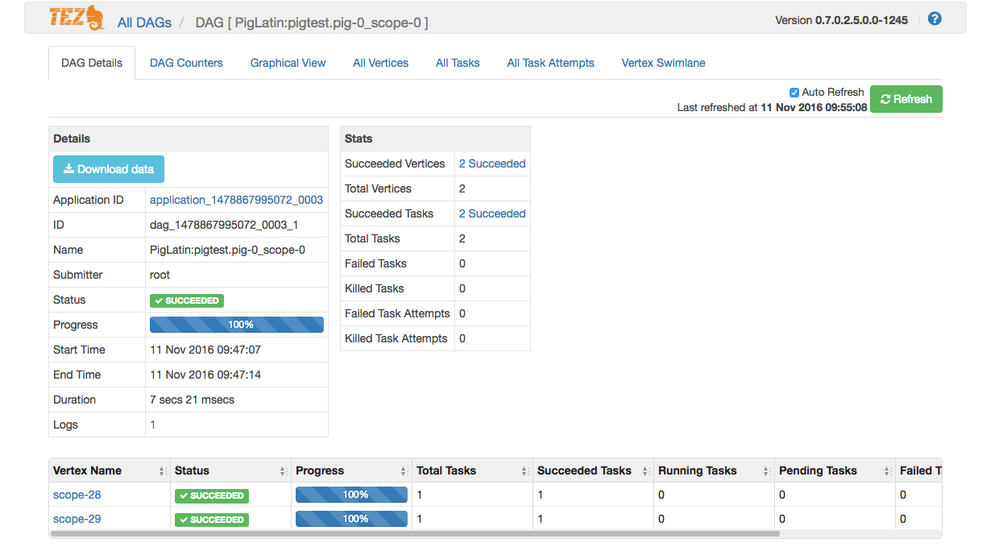
Task: Open the scope-28 vertex link
Action: [x=77, y=495]
